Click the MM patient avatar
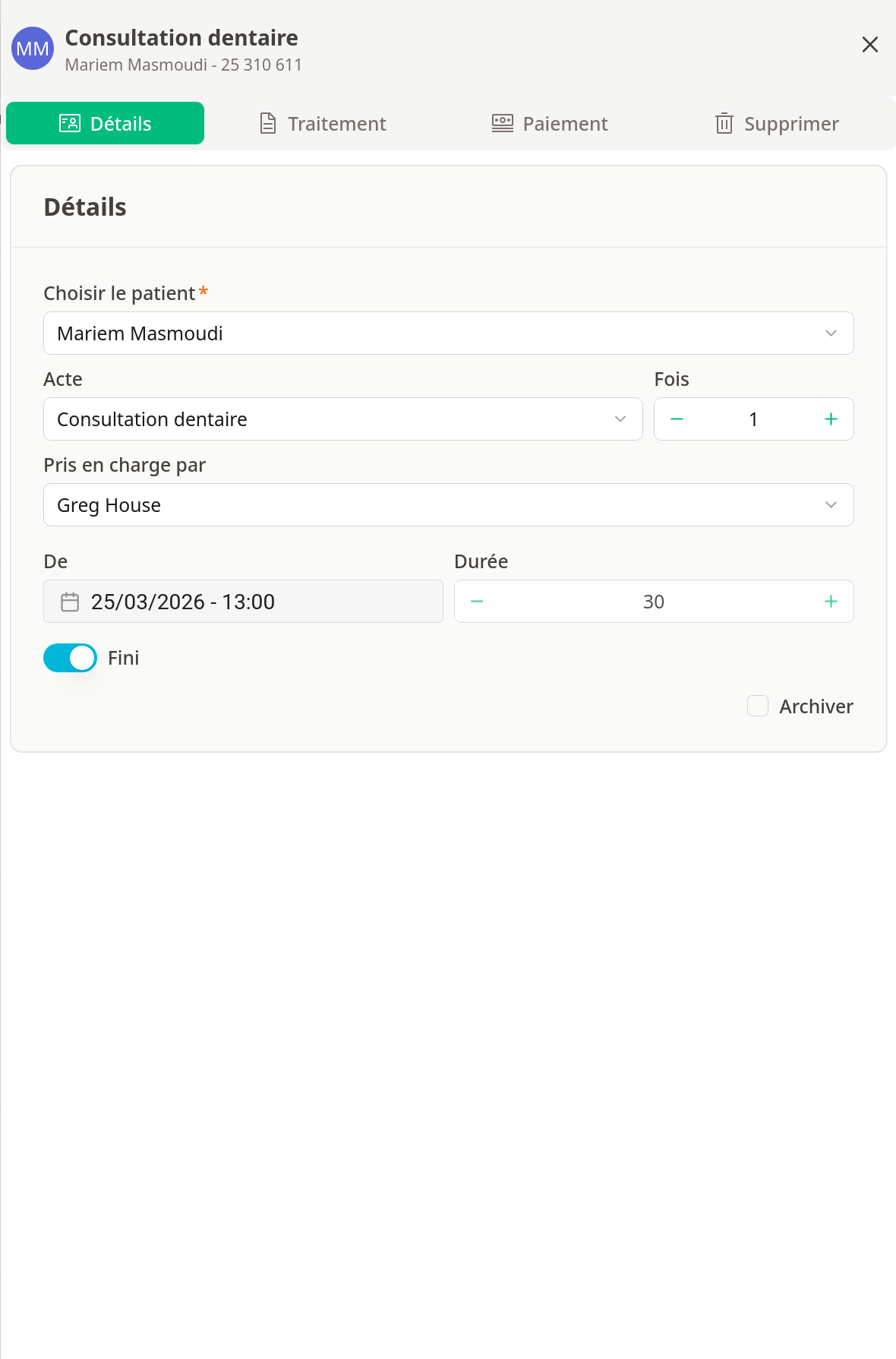 tap(33, 49)
